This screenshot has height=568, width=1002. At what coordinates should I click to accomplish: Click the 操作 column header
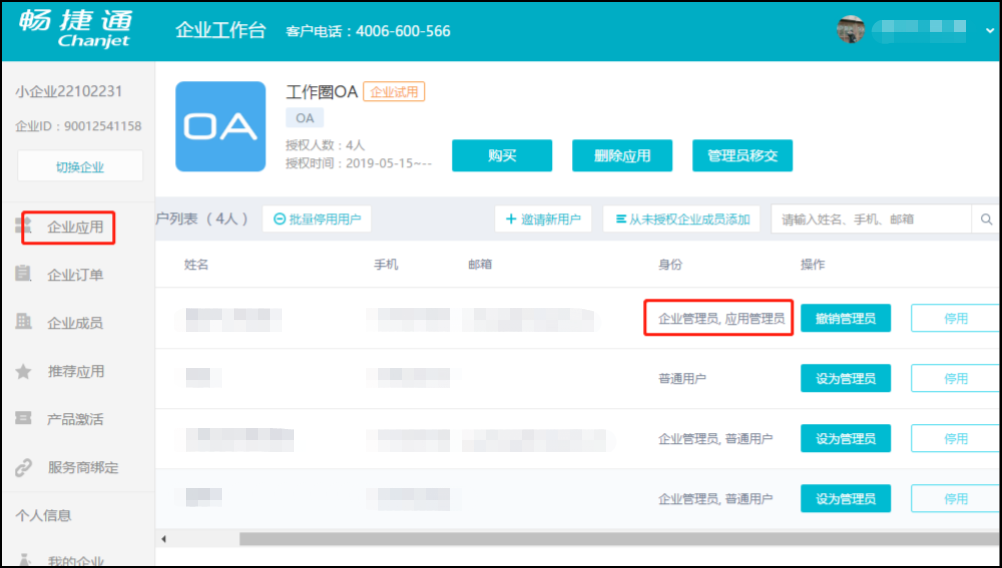tap(813, 265)
